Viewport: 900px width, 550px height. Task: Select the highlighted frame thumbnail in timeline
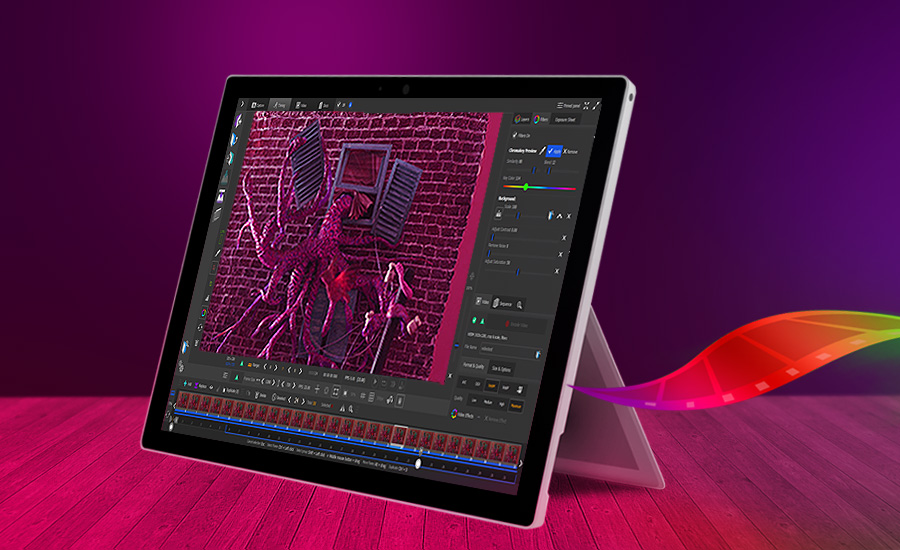(x=399, y=435)
